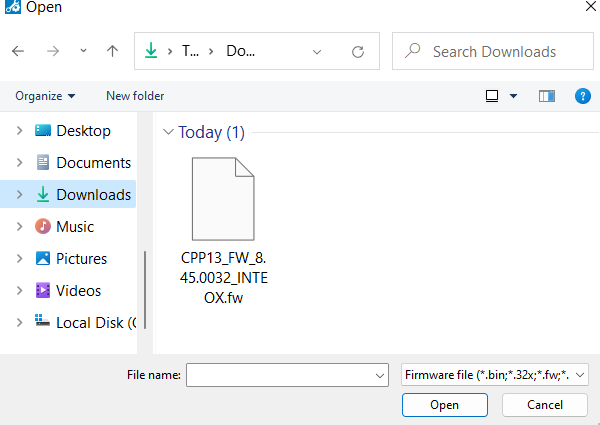Click the view layout icon

tap(492, 96)
